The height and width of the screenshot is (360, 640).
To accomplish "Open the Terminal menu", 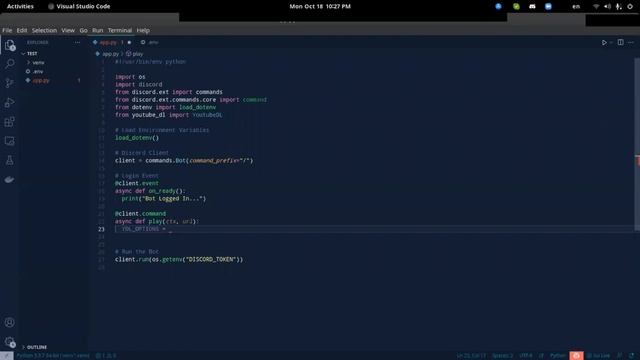I will coord(120,30).
